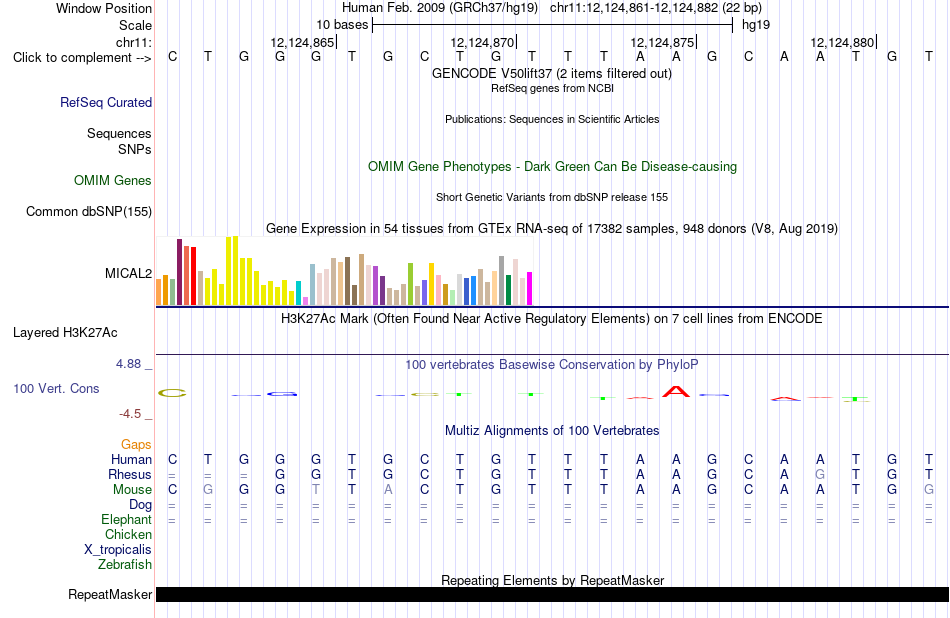950x618 pixels.
Task: Click the OMIM Gene Phenotypes green title
Action: pyautogui.click(x=553, y=167)
